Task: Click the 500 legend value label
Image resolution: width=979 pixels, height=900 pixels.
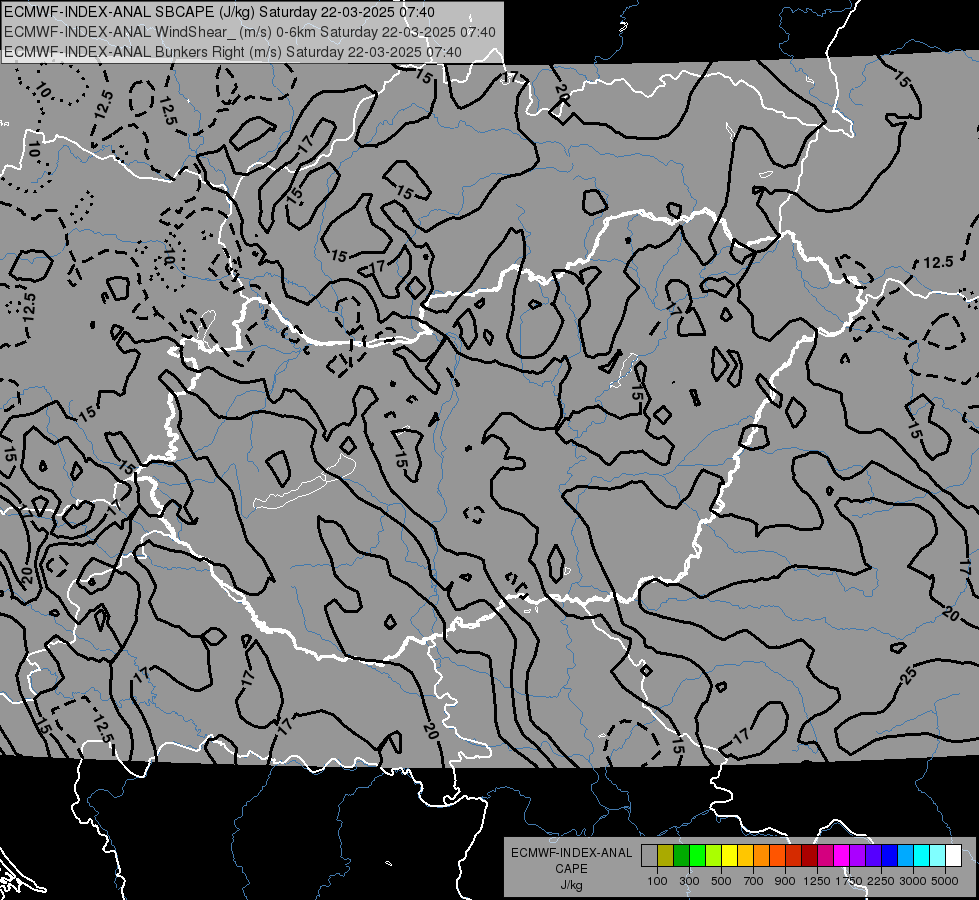Action: coord(721,881)
